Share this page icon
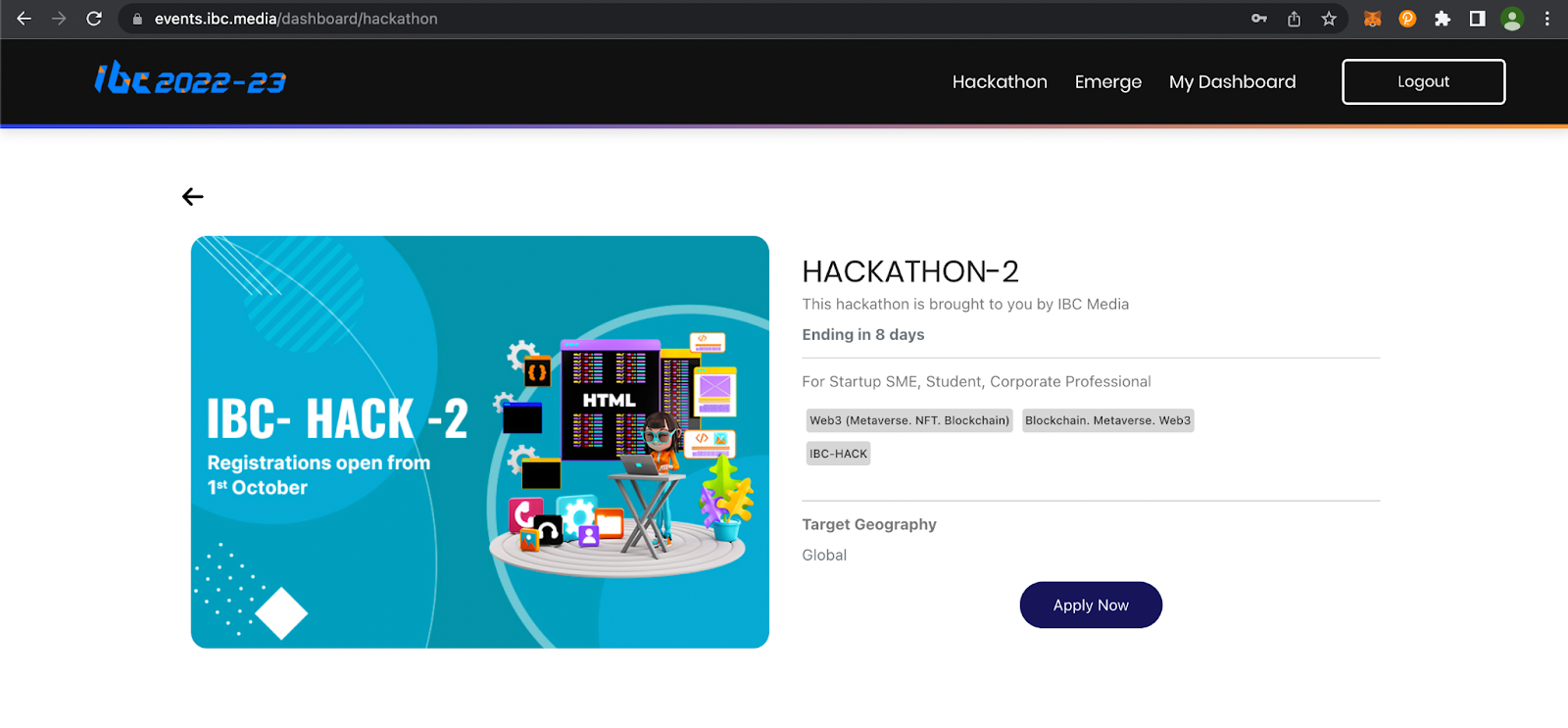 pos(1294,19)
